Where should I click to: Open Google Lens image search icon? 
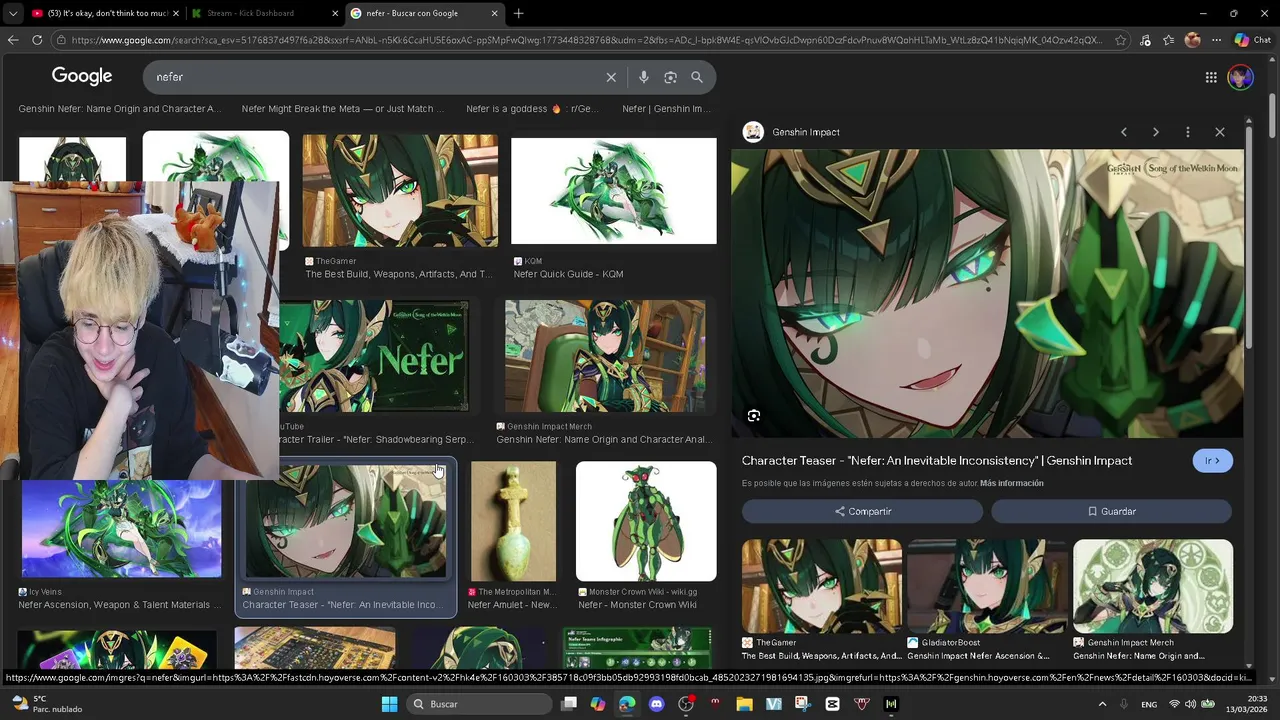[x=671, y=77]
